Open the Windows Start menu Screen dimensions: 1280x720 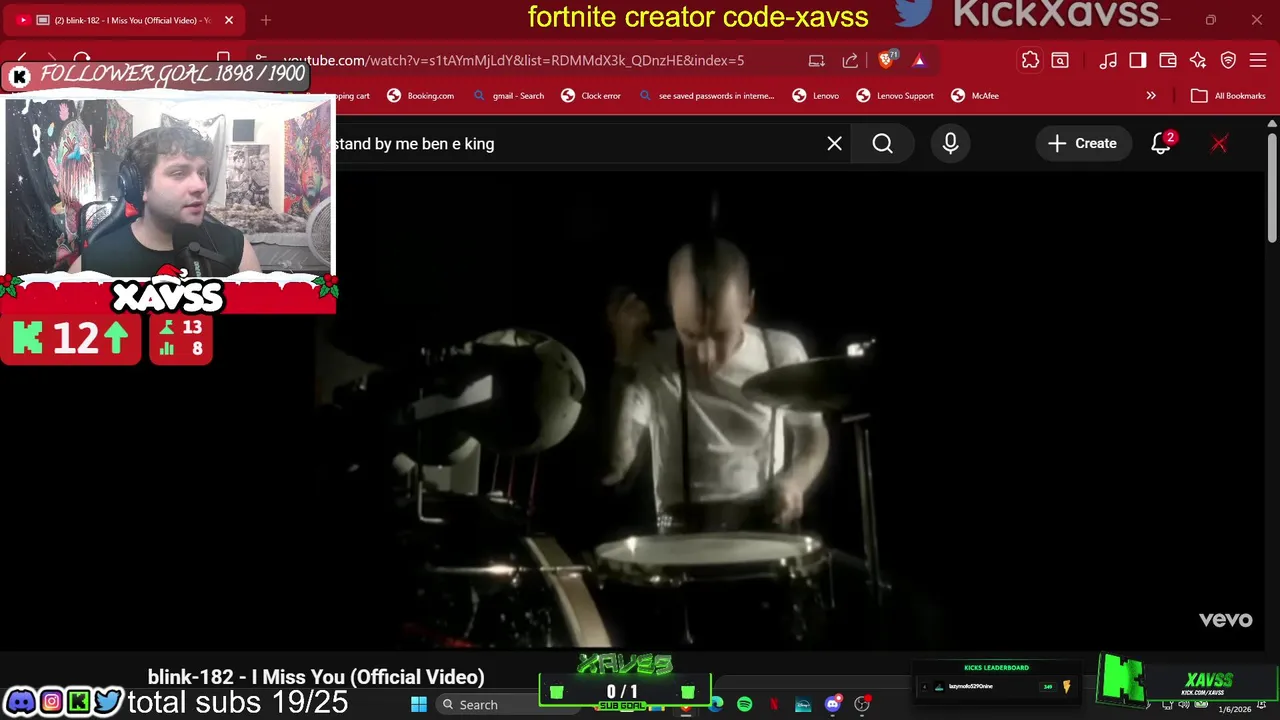419,704
